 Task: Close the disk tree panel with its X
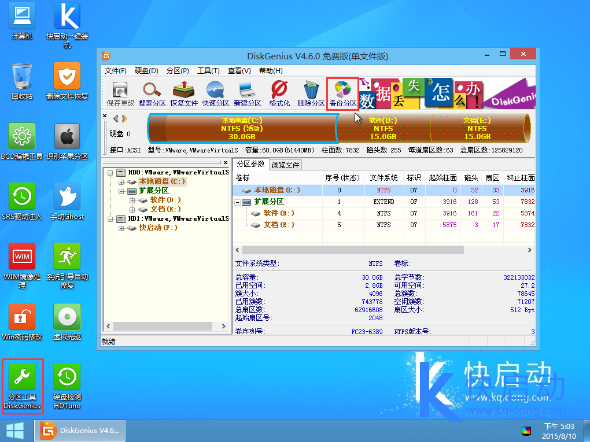[x=225, y=163]
